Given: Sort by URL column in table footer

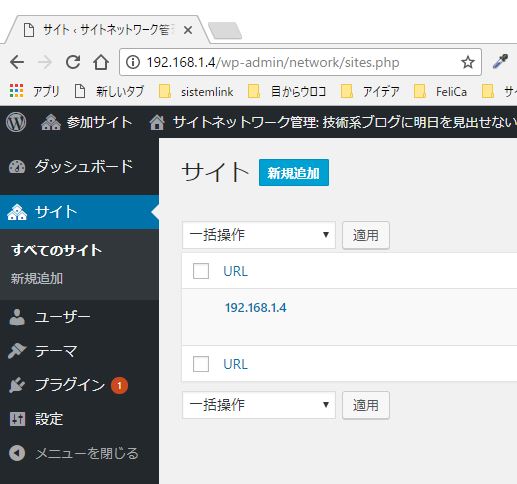Looking at the screenshot, I should [x=236, y=364].
